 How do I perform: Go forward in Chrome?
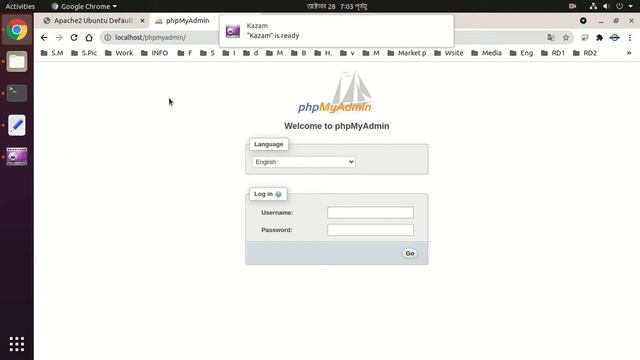59,38
